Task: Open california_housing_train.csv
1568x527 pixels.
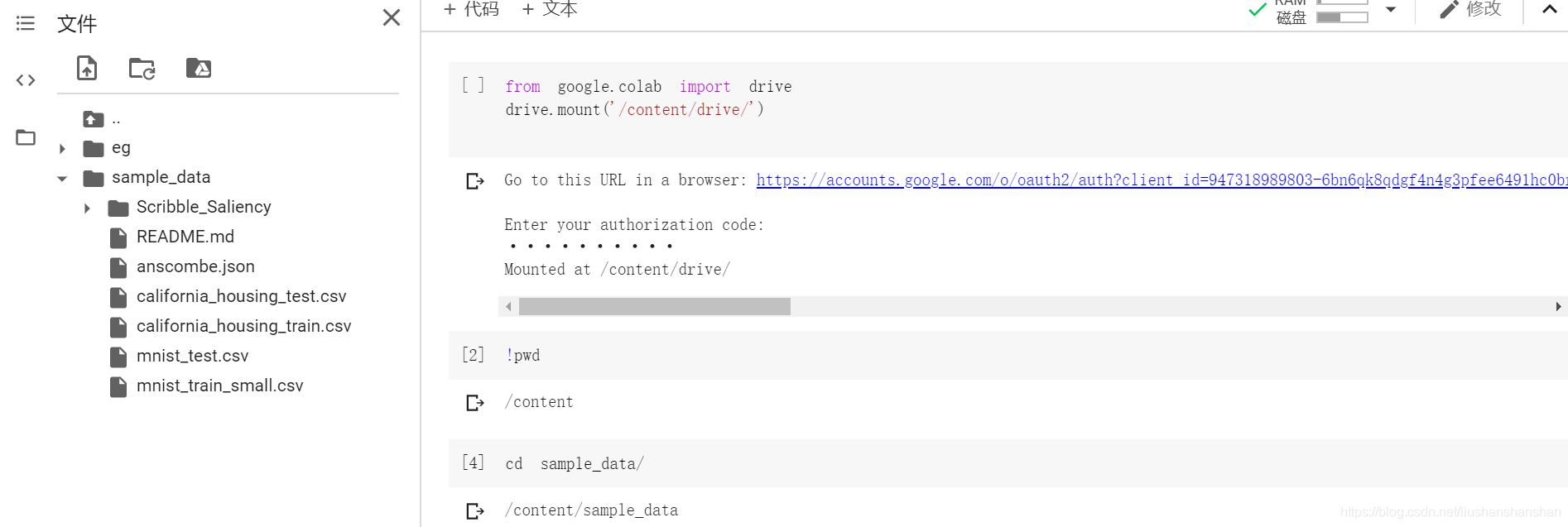Action: tap(243, 326)
